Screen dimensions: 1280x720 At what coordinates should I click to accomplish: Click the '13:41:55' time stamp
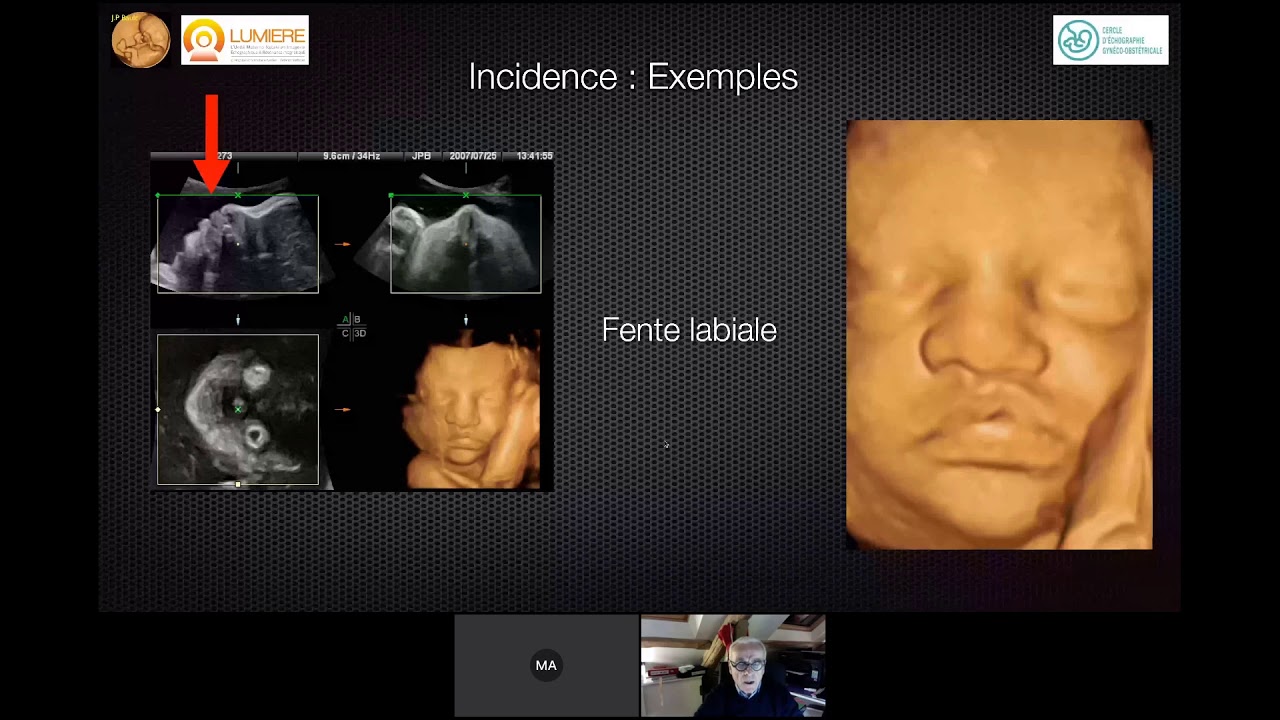pos(535,156)
